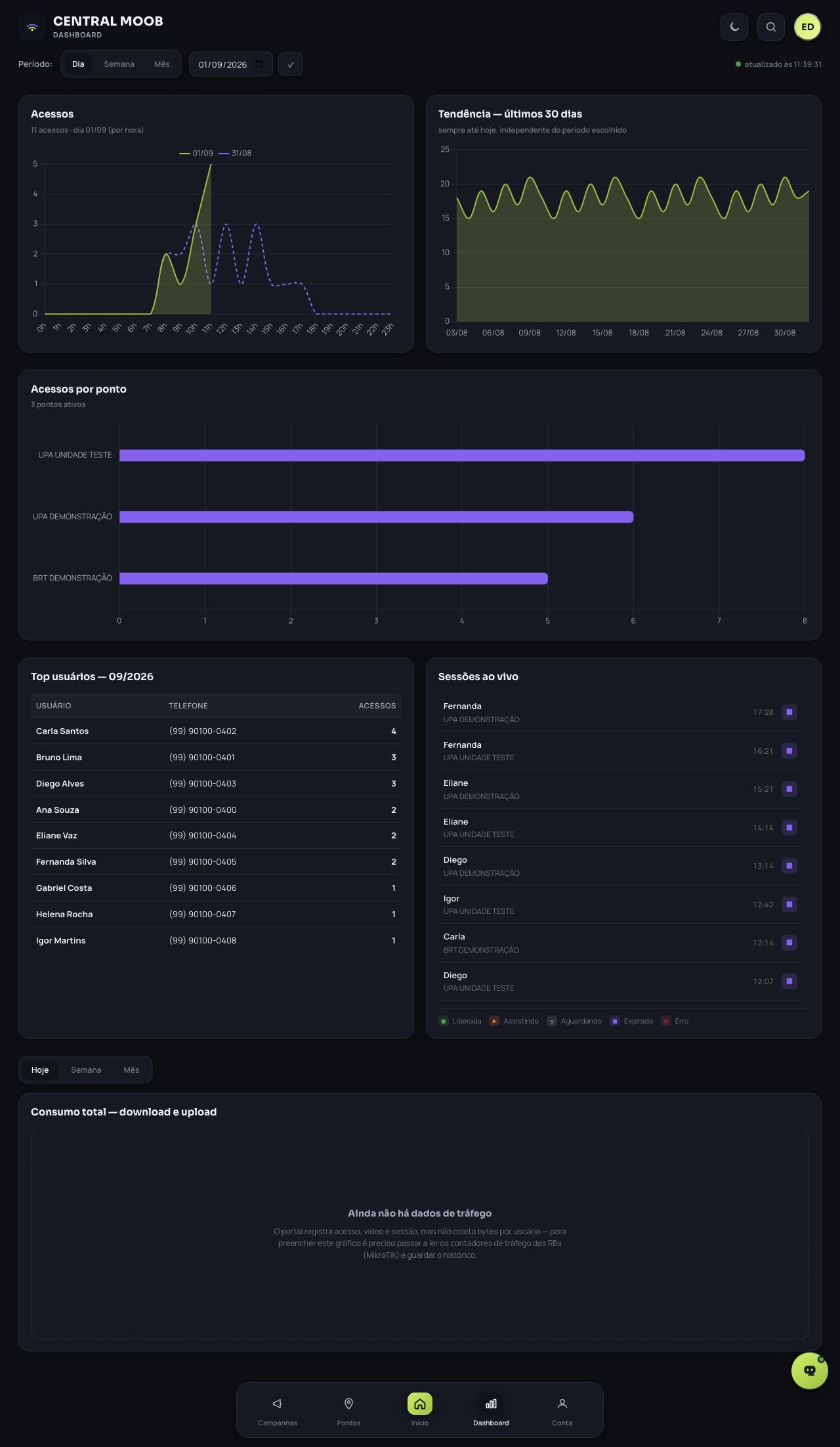Sort by the ACESSOS column header
Image resolution: width=840 pixels, height=1447 pixels.
click(x=377, y=706)
